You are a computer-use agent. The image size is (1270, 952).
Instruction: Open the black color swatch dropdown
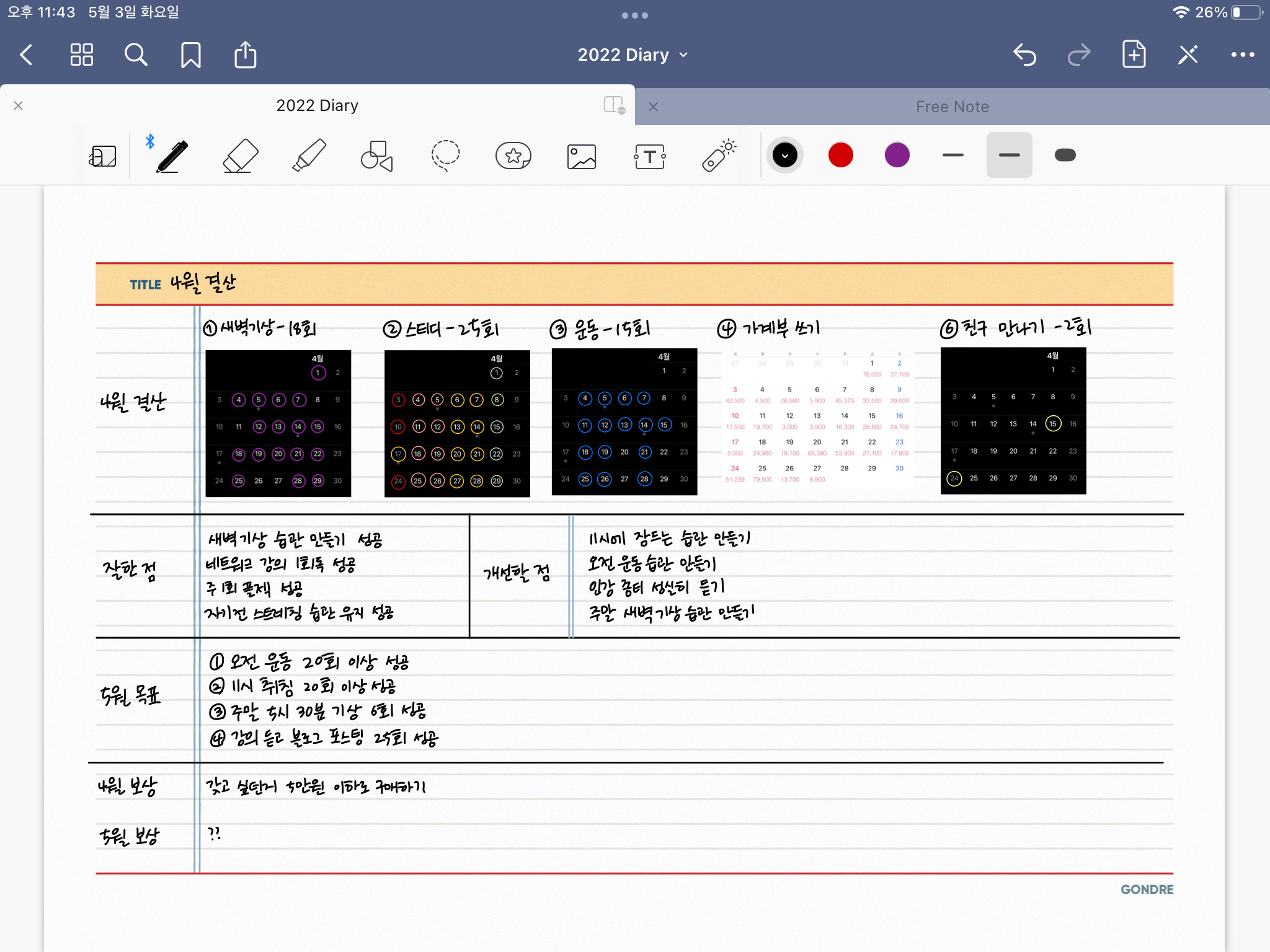click(784, 156)
